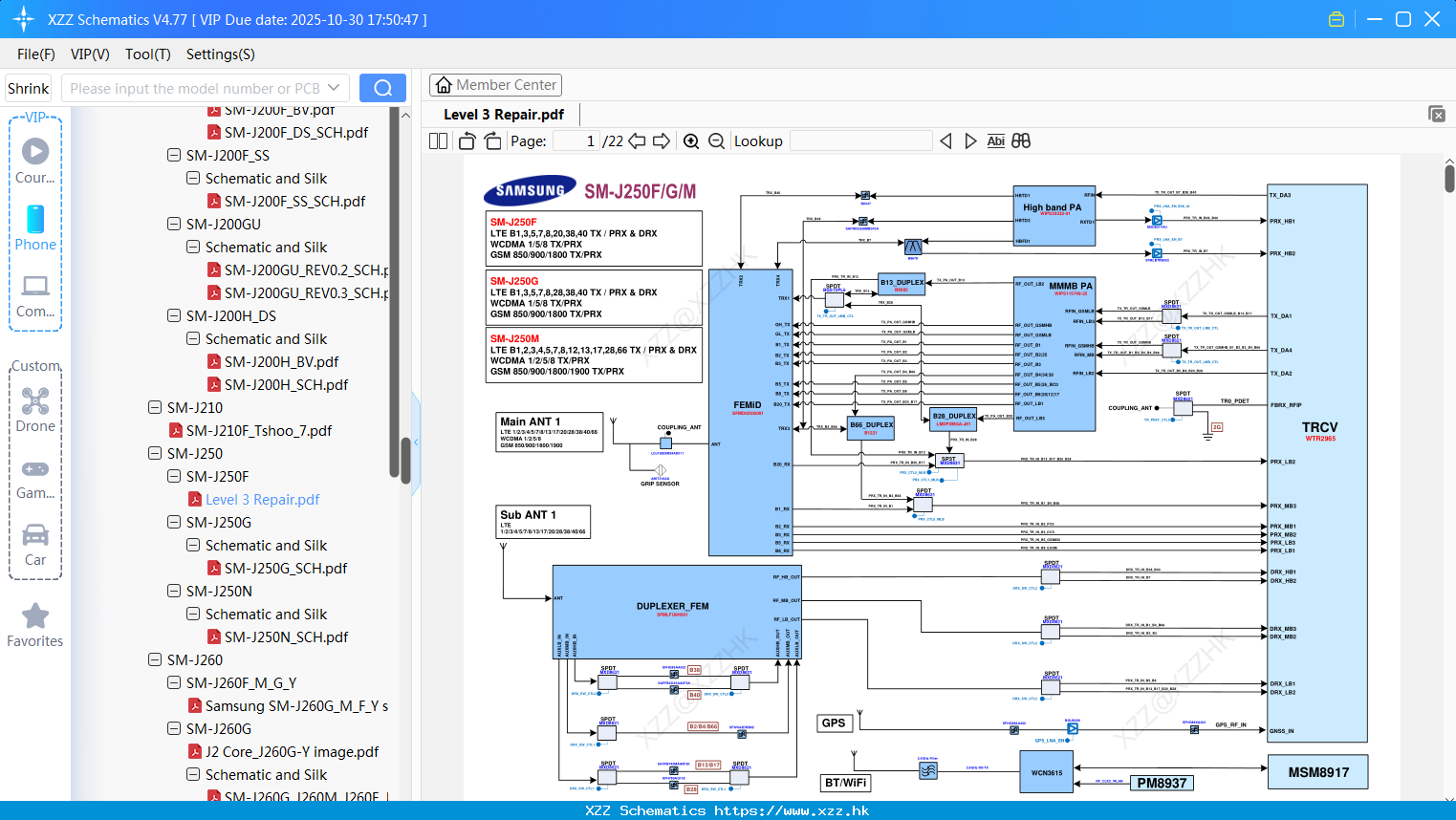Click the Lookup text field
The width and height of the screenshot is (1456, 820).
pos(861,140)
